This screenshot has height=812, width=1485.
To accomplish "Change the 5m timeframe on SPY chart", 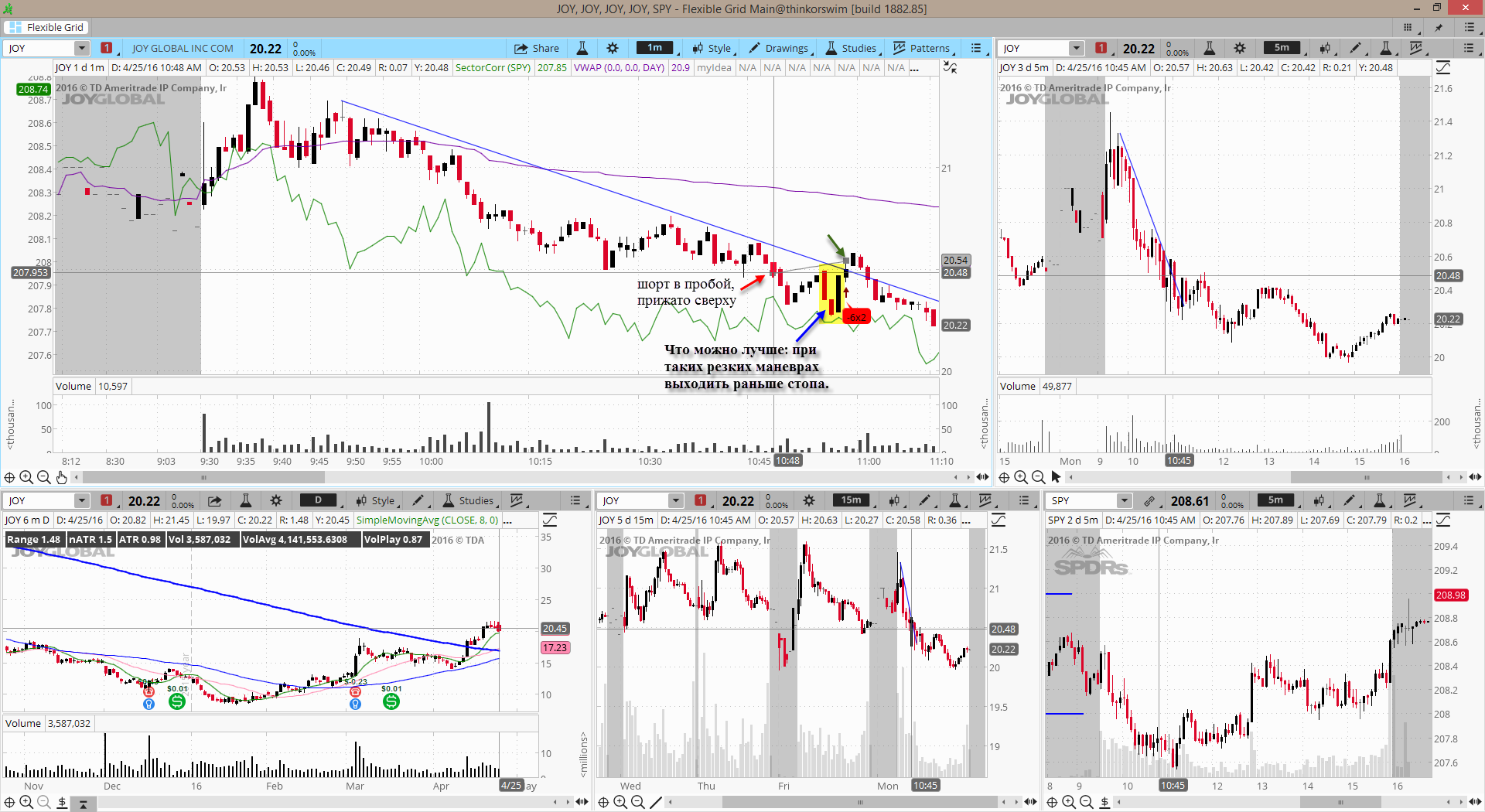I will tap(1276, 500).
